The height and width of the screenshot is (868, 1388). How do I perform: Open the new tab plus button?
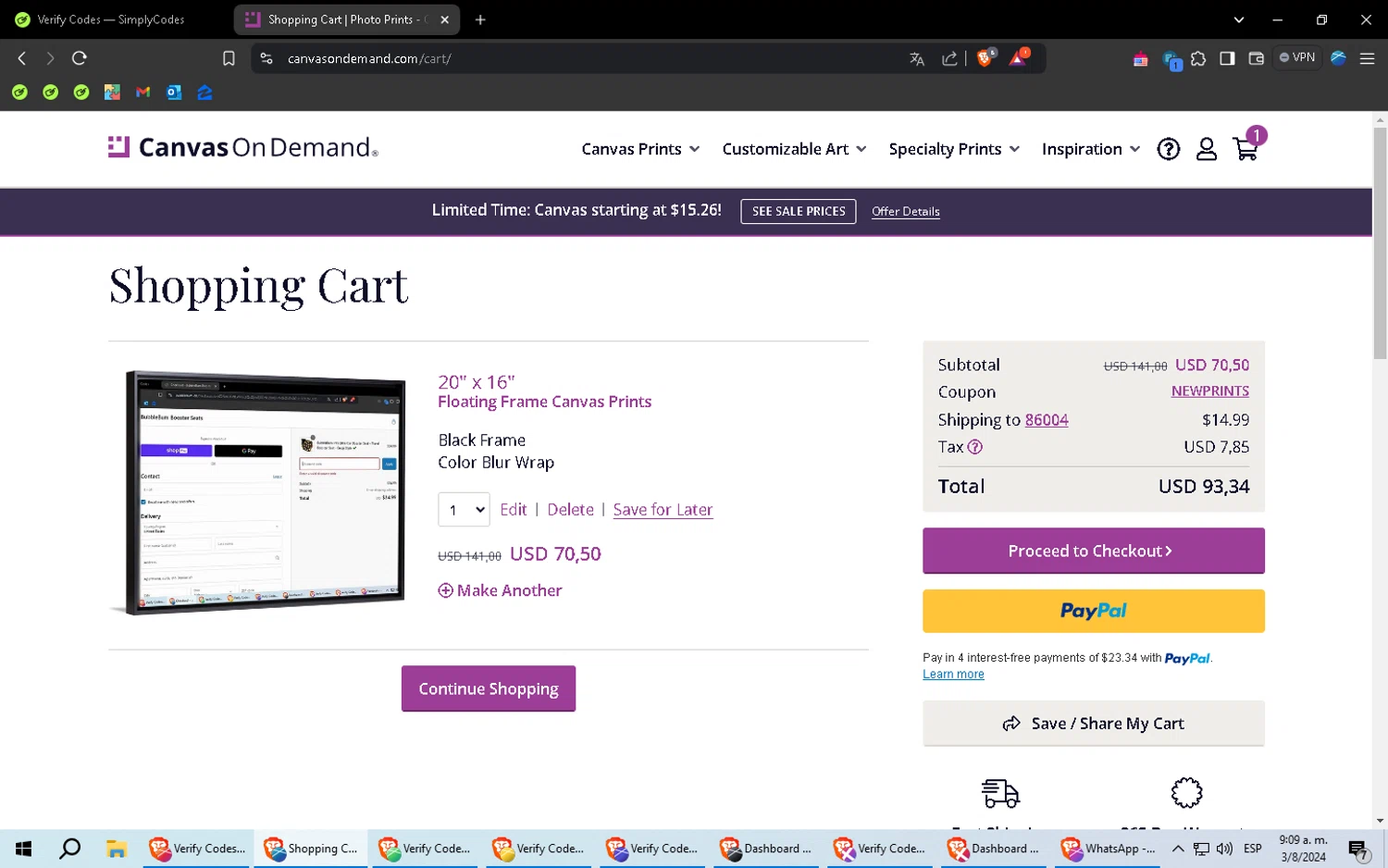(480, 19)
